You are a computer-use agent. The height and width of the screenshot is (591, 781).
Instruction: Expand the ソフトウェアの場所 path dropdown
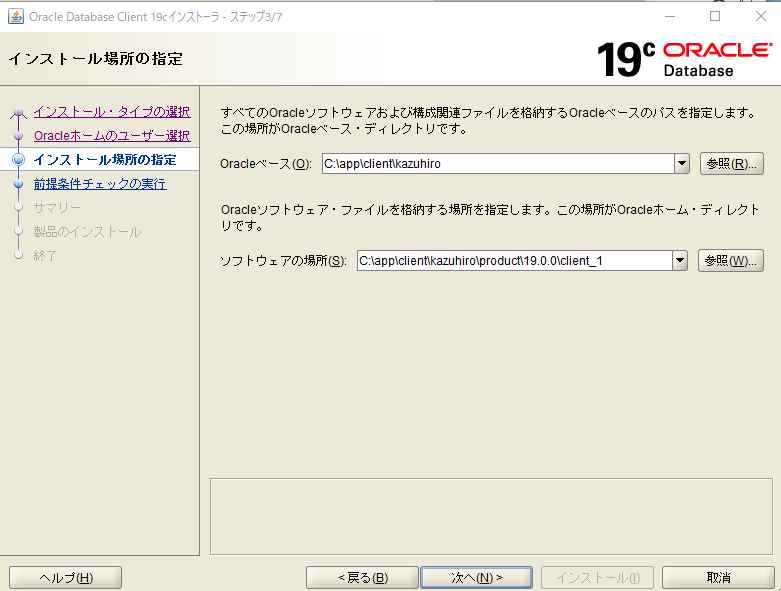click(x=680, y=261)
